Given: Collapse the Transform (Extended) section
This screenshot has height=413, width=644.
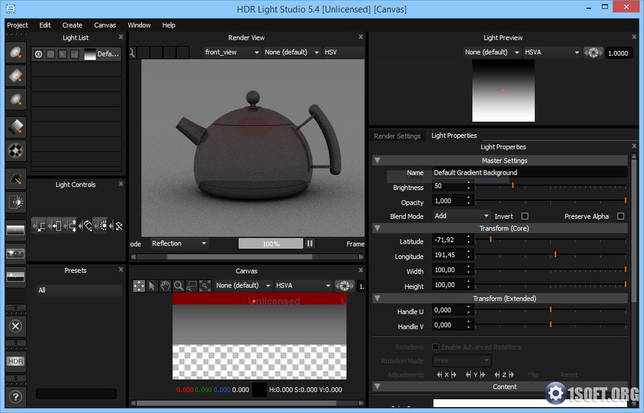Looking at the screenshot, I should coord(377,298).
